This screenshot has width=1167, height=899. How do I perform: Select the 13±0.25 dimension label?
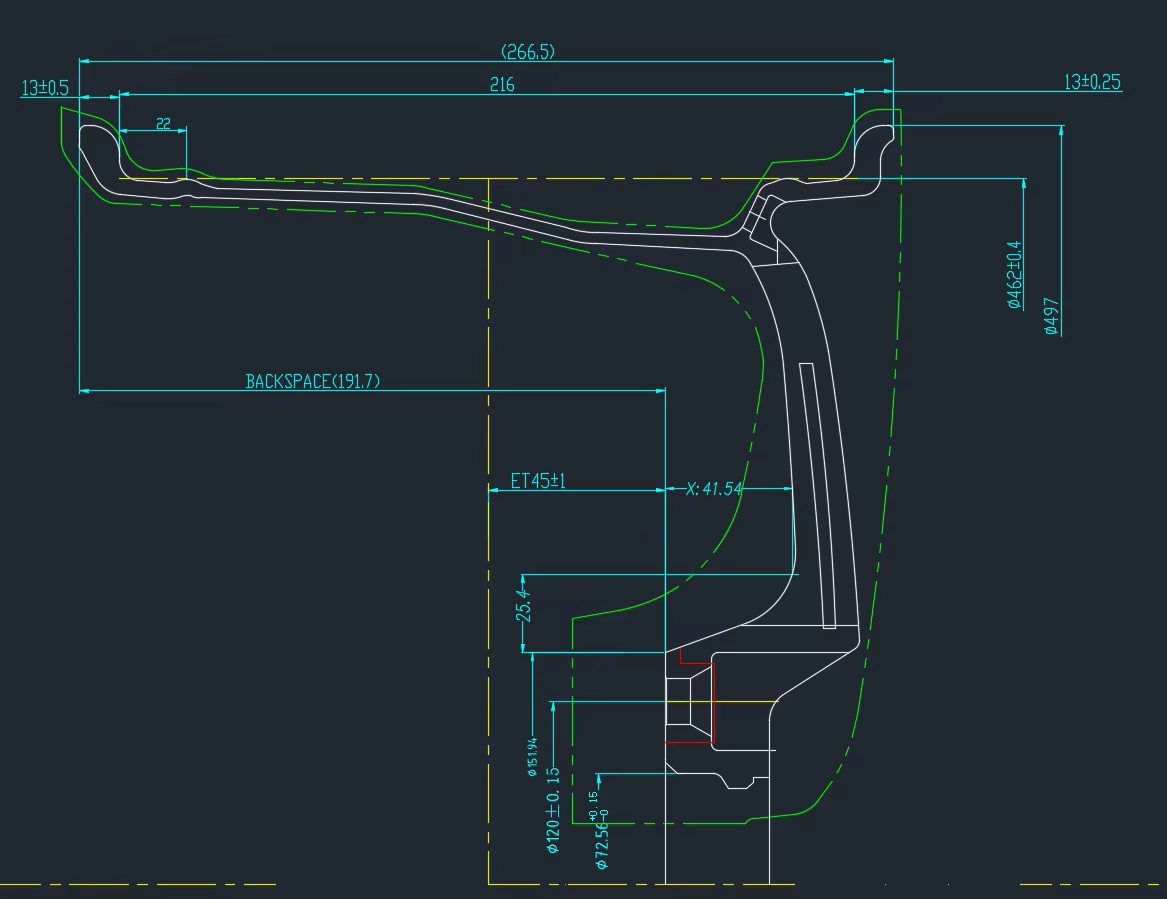1092,82
